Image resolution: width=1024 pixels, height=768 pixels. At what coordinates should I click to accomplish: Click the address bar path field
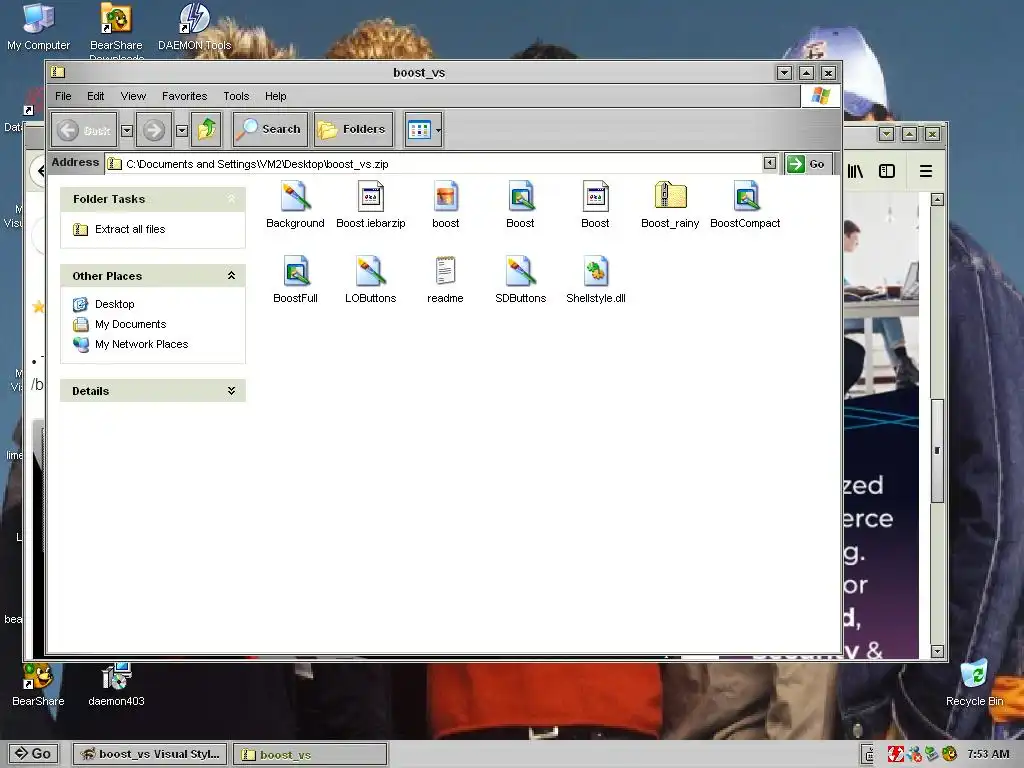pos(434,163)
